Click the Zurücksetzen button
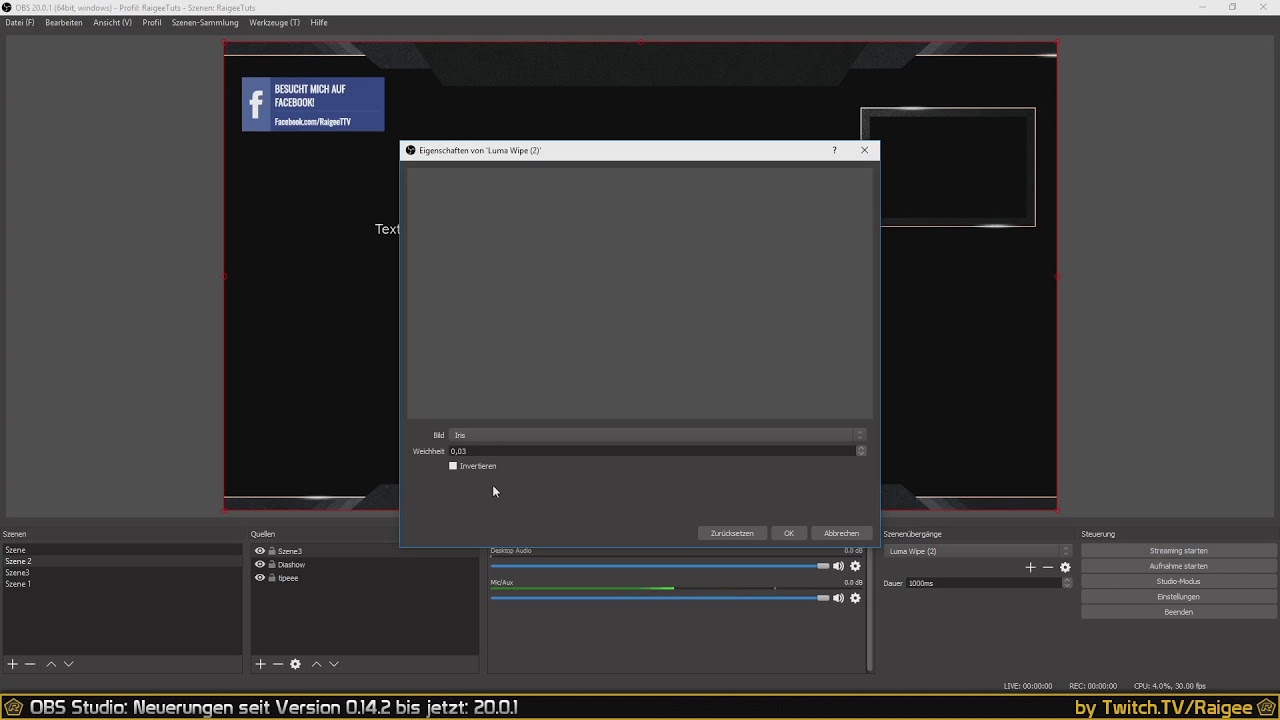Image resolution: width=1280 pixels, height=720 pixels. (x=732, y=533)
